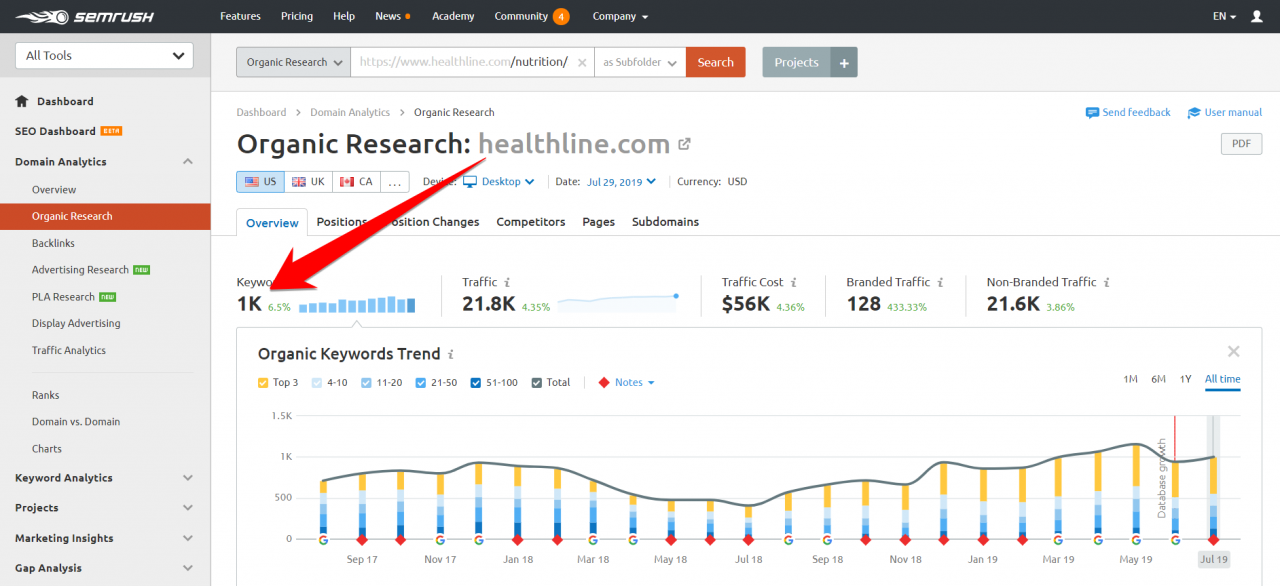Screen dimensions: 1280x586
Task: Select the UK database flag
Action: (x=307, y=182)
